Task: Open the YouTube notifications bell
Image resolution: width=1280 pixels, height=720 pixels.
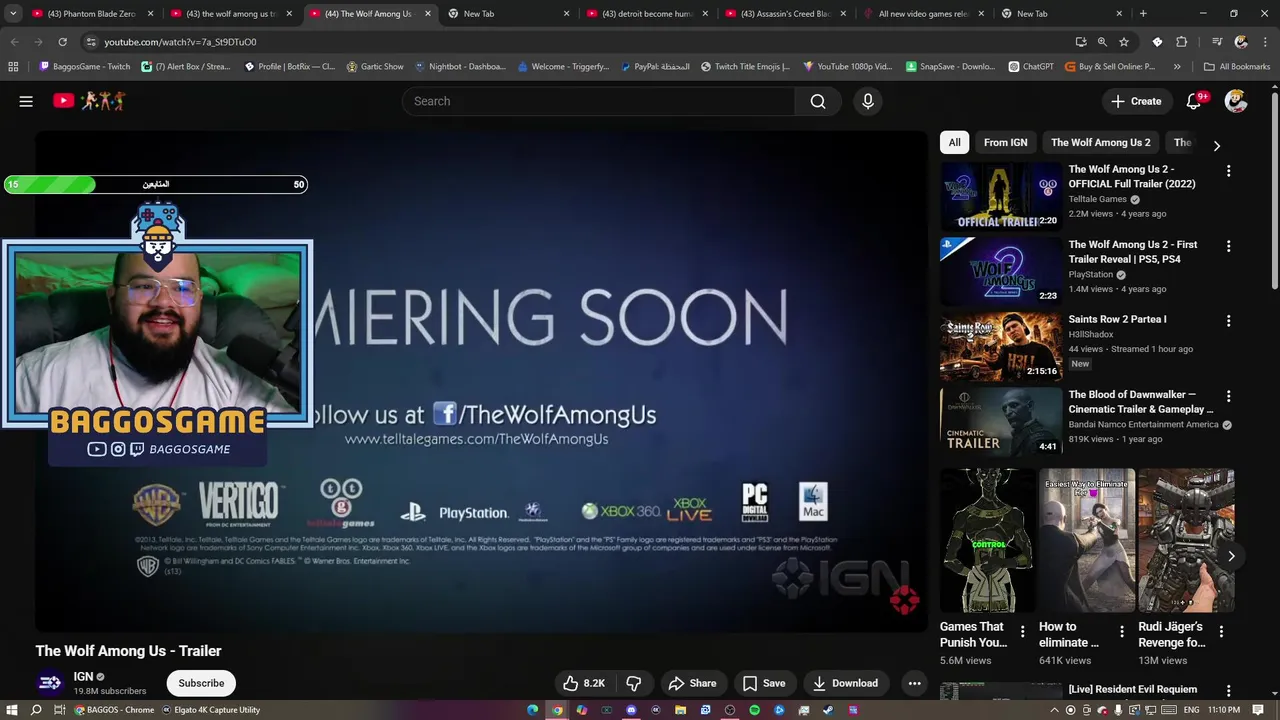Action: [x=1194, y=101]
